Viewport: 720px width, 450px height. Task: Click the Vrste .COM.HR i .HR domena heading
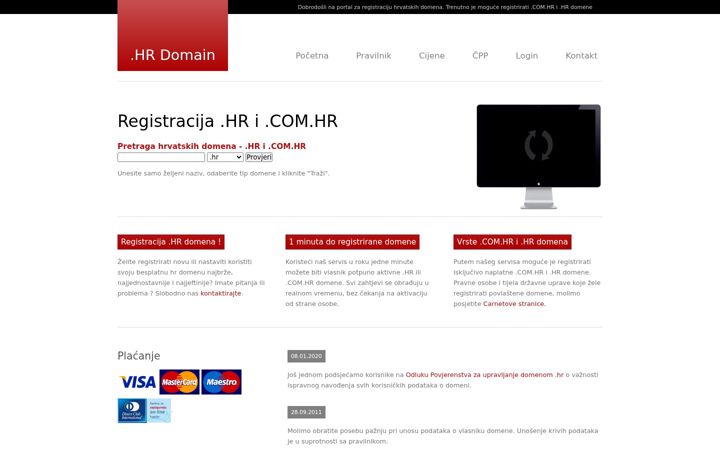coord(512,242)
